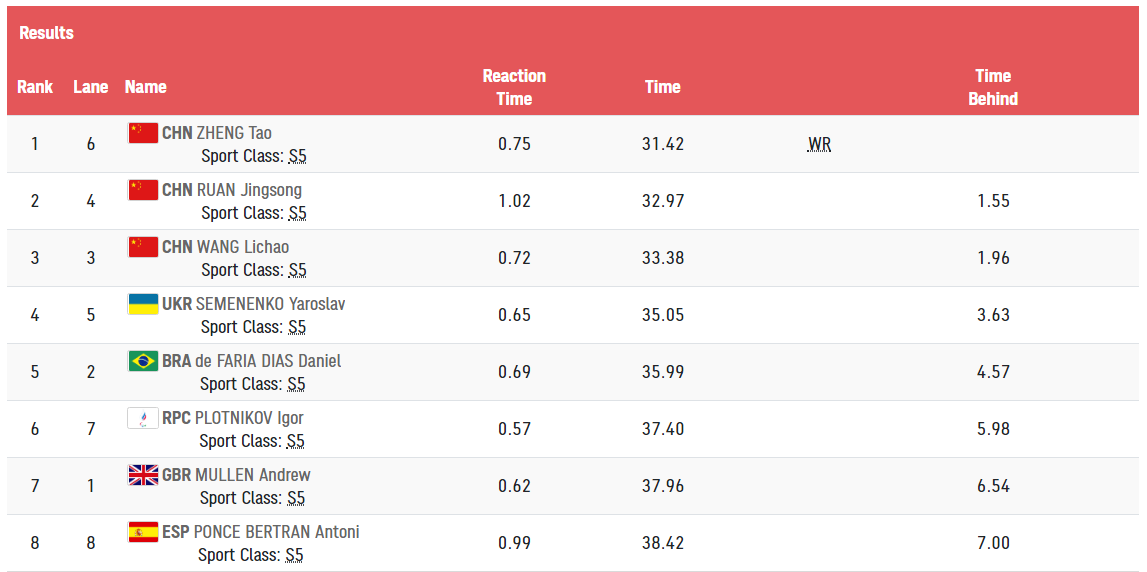Select the Name column header
Viewport: 1147px width, 572px height.
click(146, 87)
